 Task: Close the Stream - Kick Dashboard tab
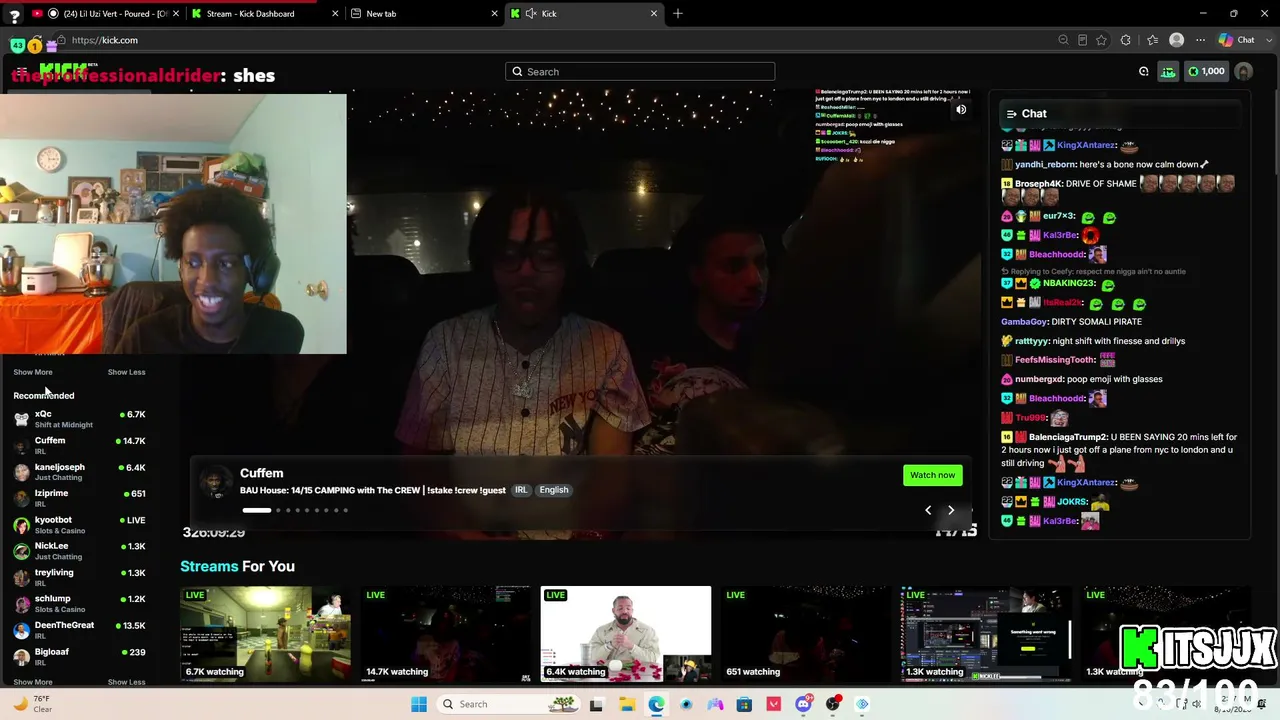[335, 14]
